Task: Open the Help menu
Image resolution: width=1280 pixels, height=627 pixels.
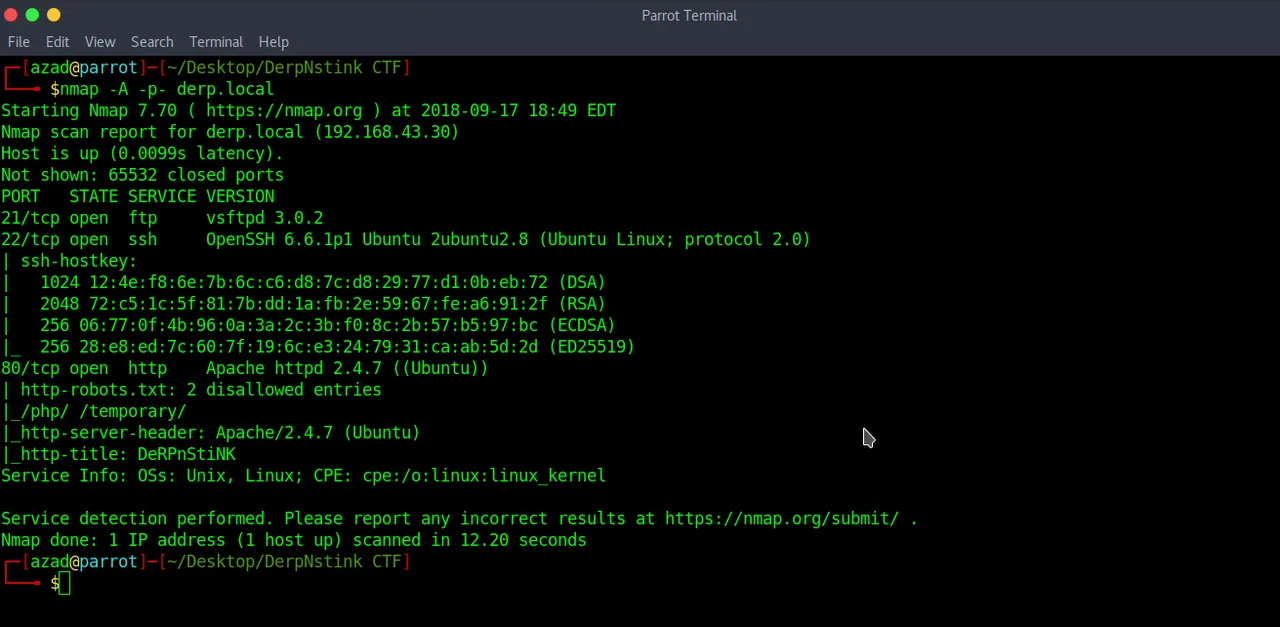Action: pos(273,42)
